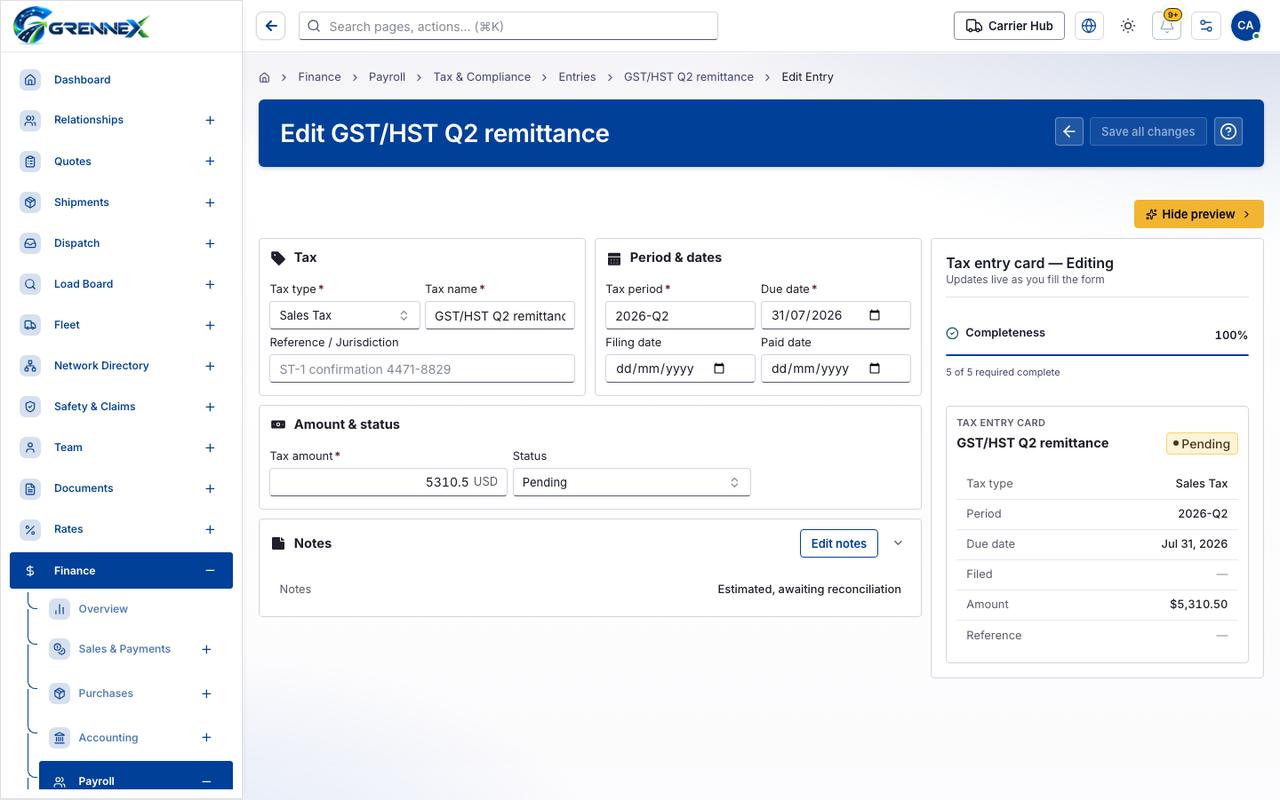This screenshot has height=800, width=1280.
Task: Expand the Accounting submenu
Action: click(207, 738)
